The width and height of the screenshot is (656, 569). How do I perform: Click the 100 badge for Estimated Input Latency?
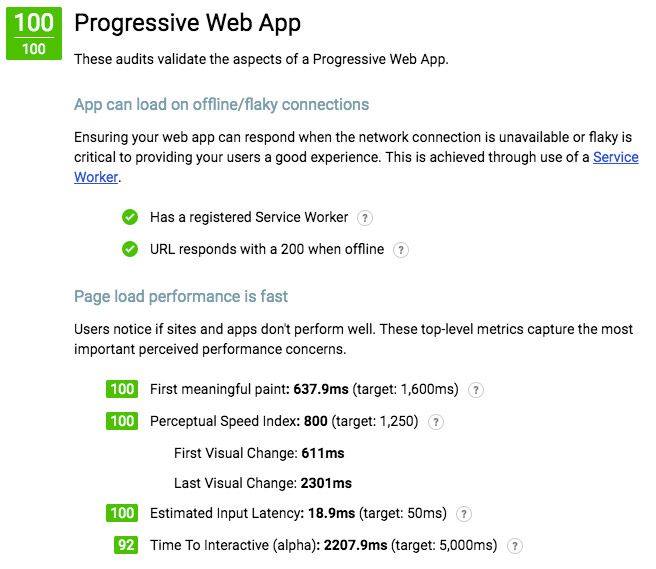(122, 513)
